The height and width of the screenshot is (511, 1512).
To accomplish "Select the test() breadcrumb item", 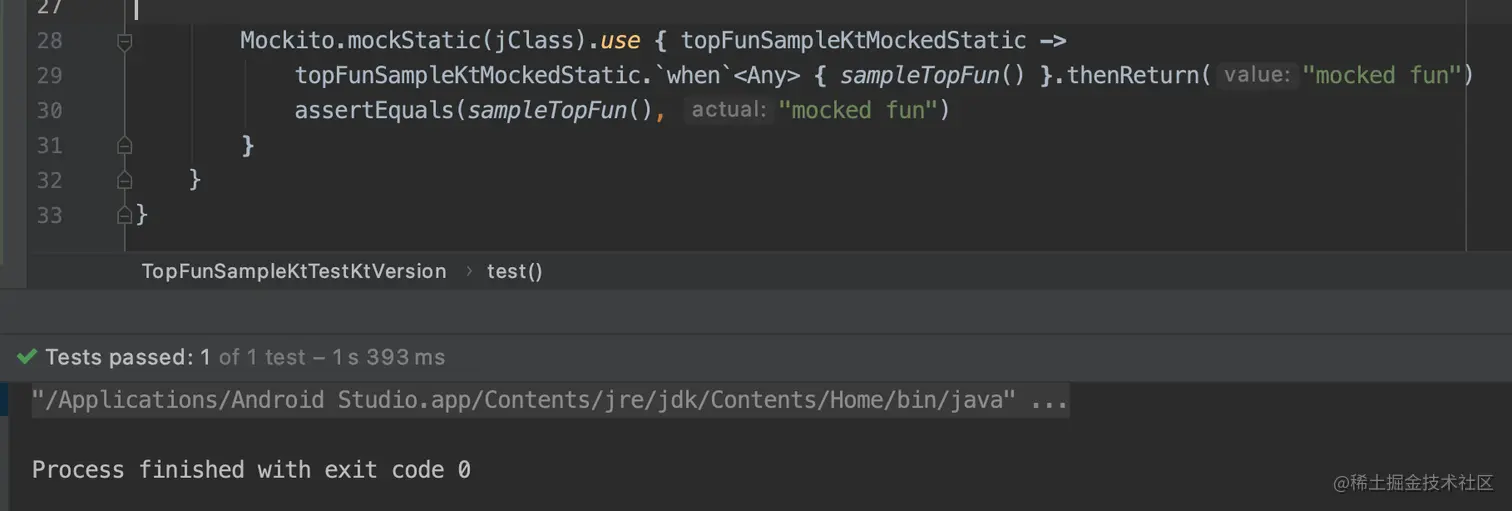I will click(x=514, y=271).
